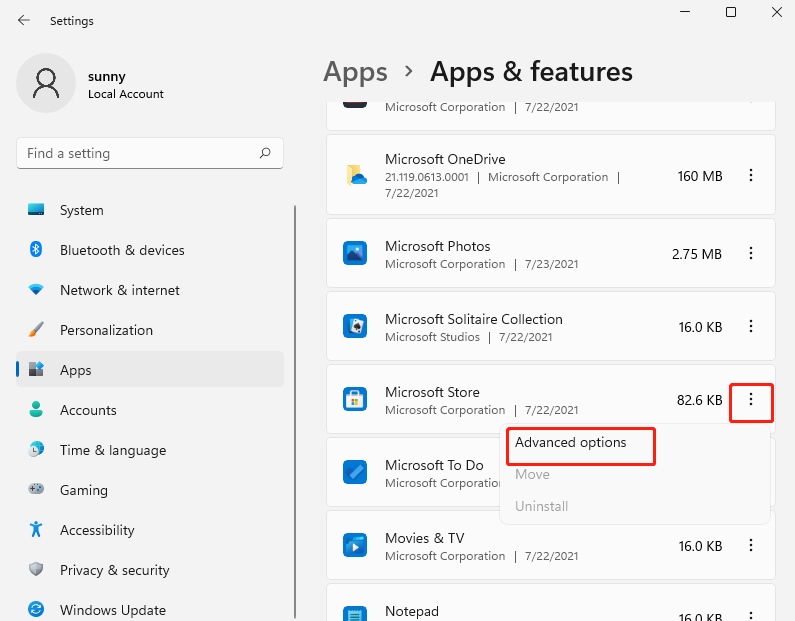This screenshot has height=621, width=795.
Task: Click the 2.75 MB size value
Action: pyautogui.click(x=697, y=254)
